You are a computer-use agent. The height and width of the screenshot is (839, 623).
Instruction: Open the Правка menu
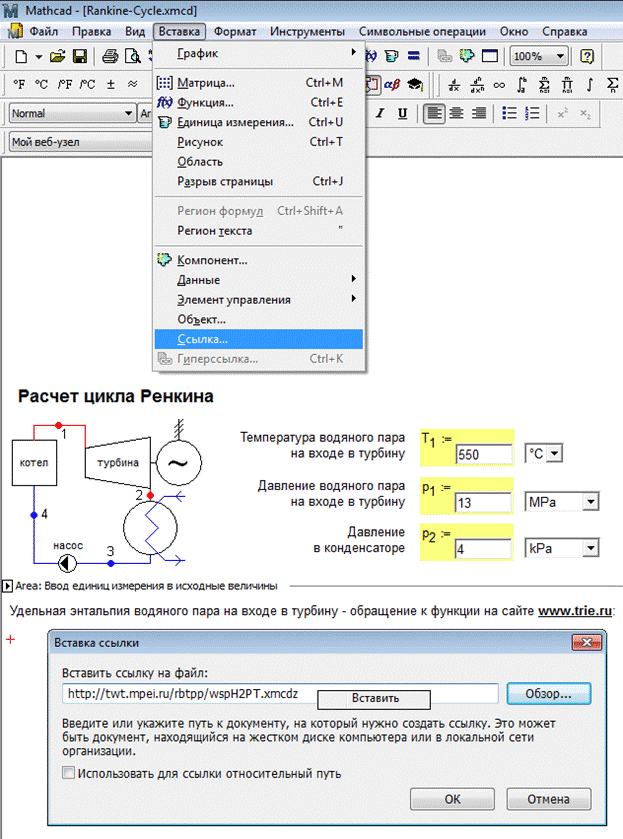coord(92,32)
